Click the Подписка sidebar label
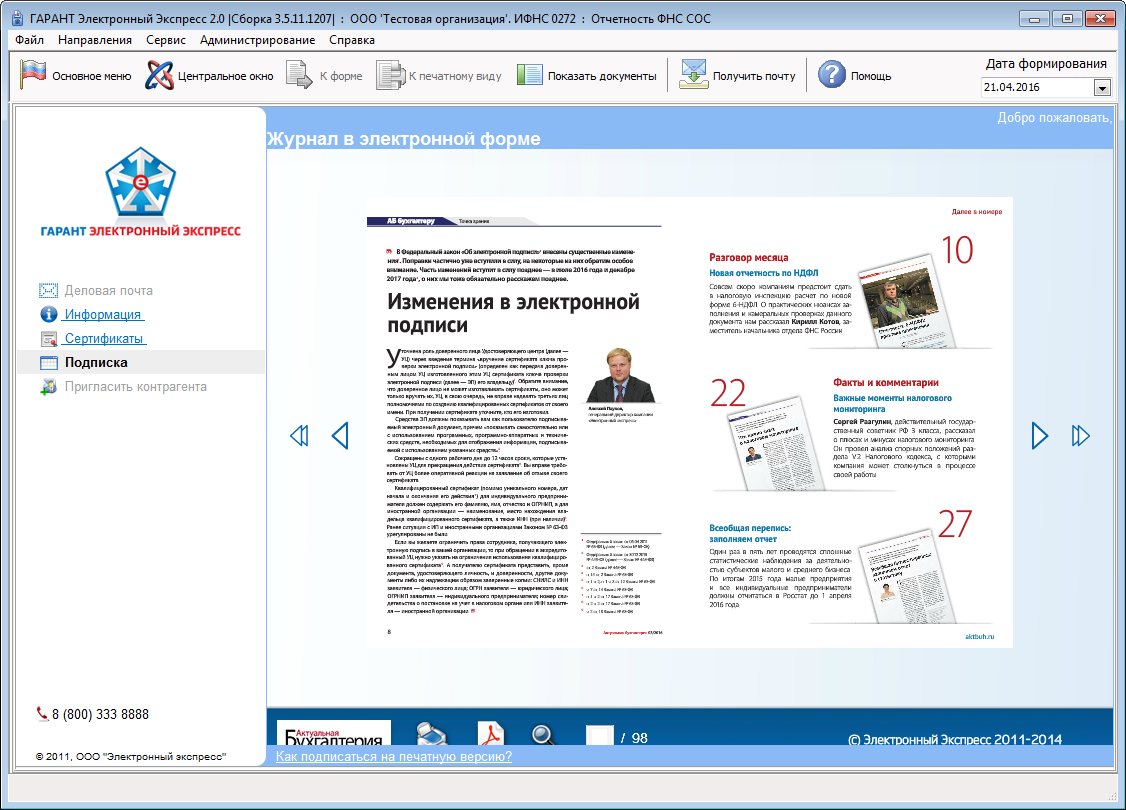Image resolution: width=1126 pixels, height=810 pixels. pyautogui.click(x=96, y=363)
